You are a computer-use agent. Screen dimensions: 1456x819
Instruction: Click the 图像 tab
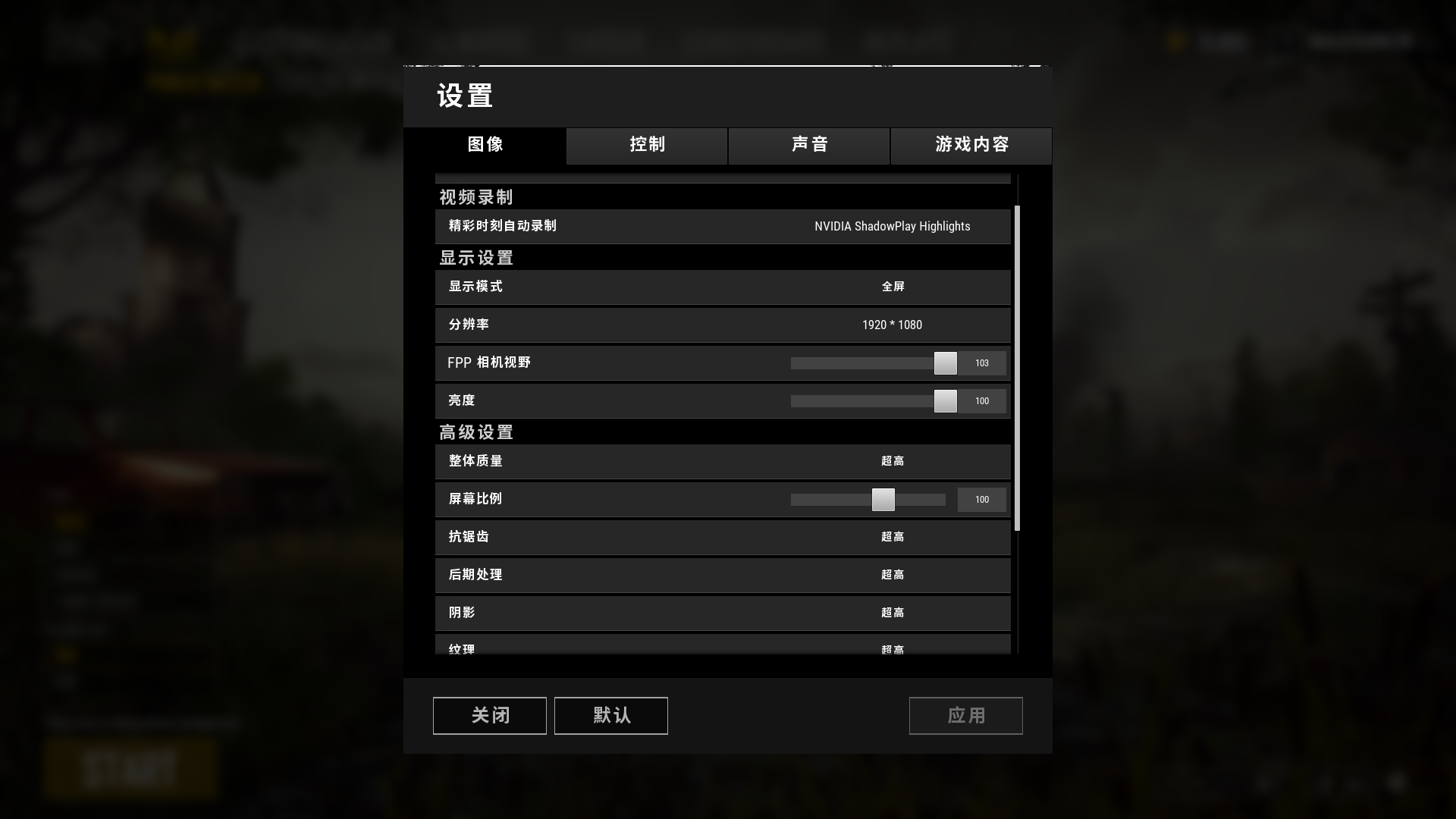[x=485, y=146]
